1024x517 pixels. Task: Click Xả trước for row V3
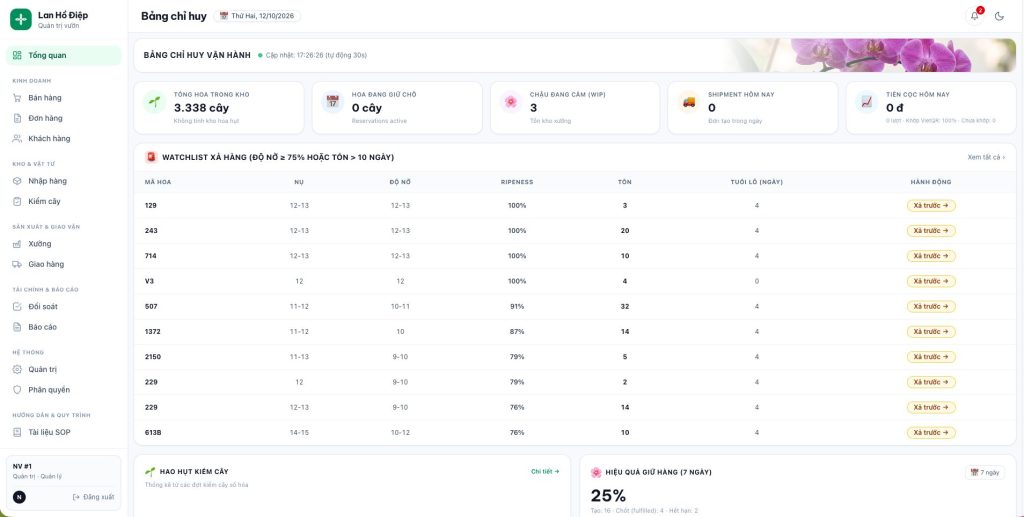pos(931,281)
